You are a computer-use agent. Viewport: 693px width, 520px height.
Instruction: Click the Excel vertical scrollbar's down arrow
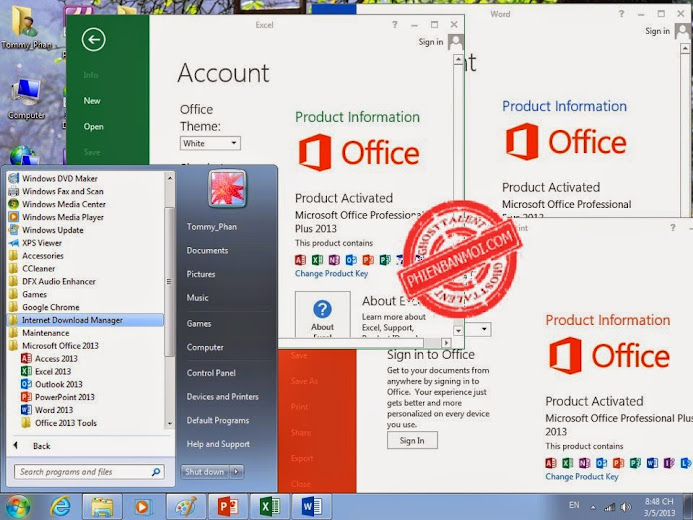point(458,330)
